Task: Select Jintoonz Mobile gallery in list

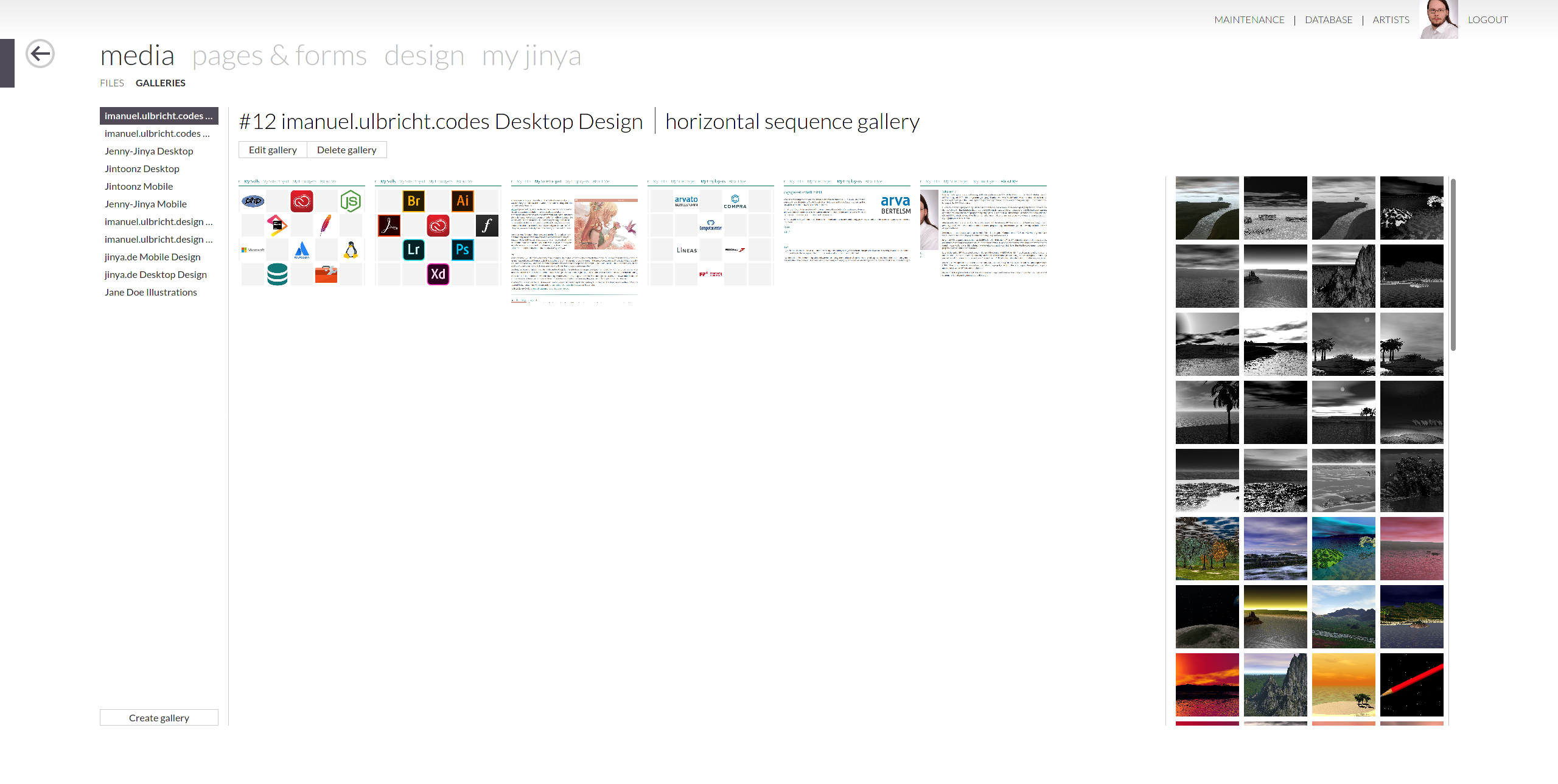Action: pyautogui.click(x=139, y=186)
